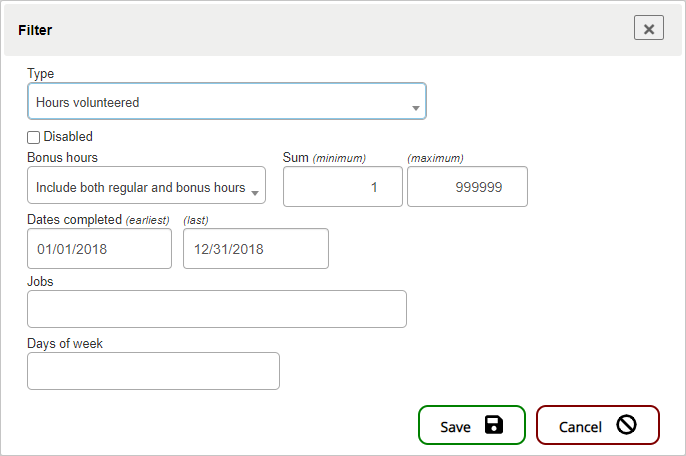
Task: Click the arrow on the Type dropdown
Action: click(415, 107)
